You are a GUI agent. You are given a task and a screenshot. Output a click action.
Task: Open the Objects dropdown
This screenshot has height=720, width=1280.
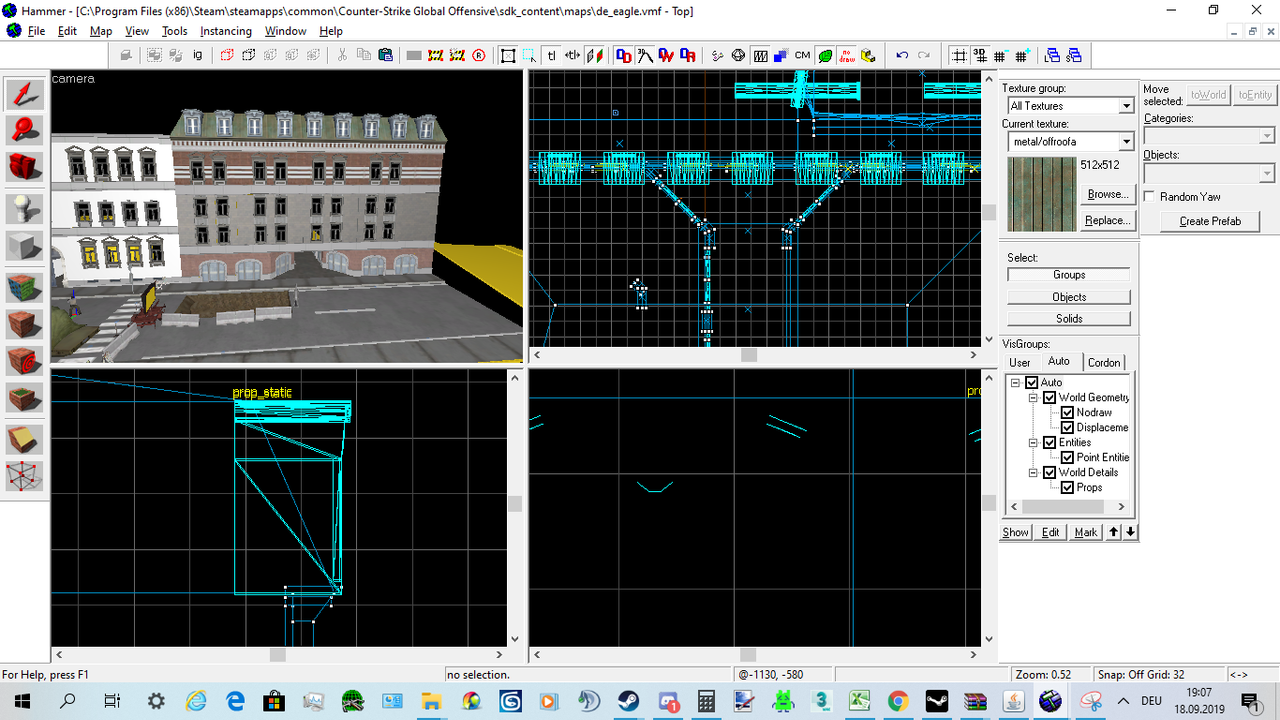coord(1267,173)
